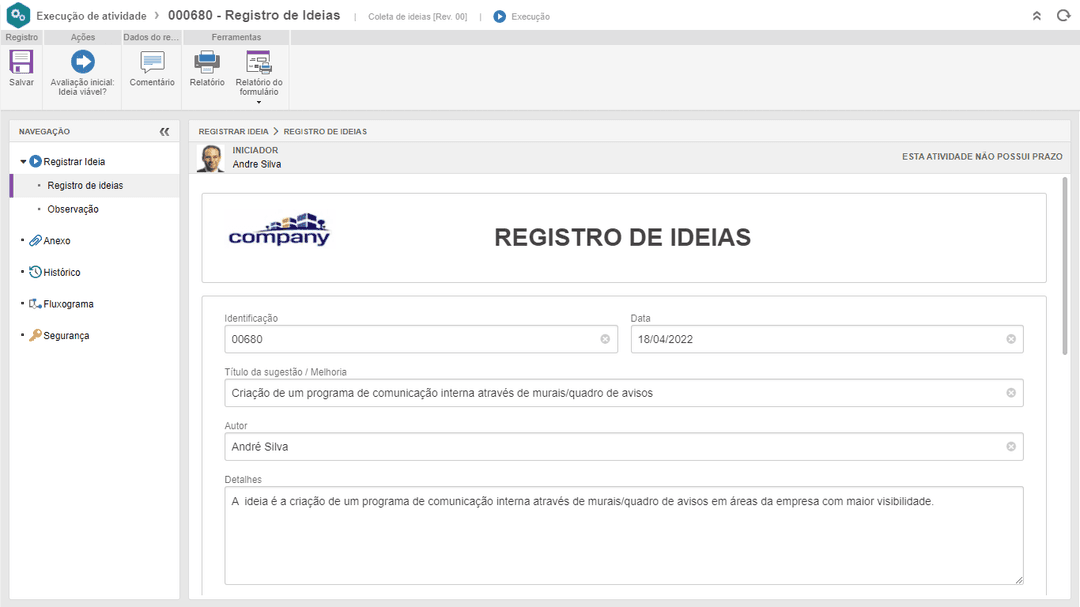Open the Relatório do formulário dropdown arrow

[259, 102]
